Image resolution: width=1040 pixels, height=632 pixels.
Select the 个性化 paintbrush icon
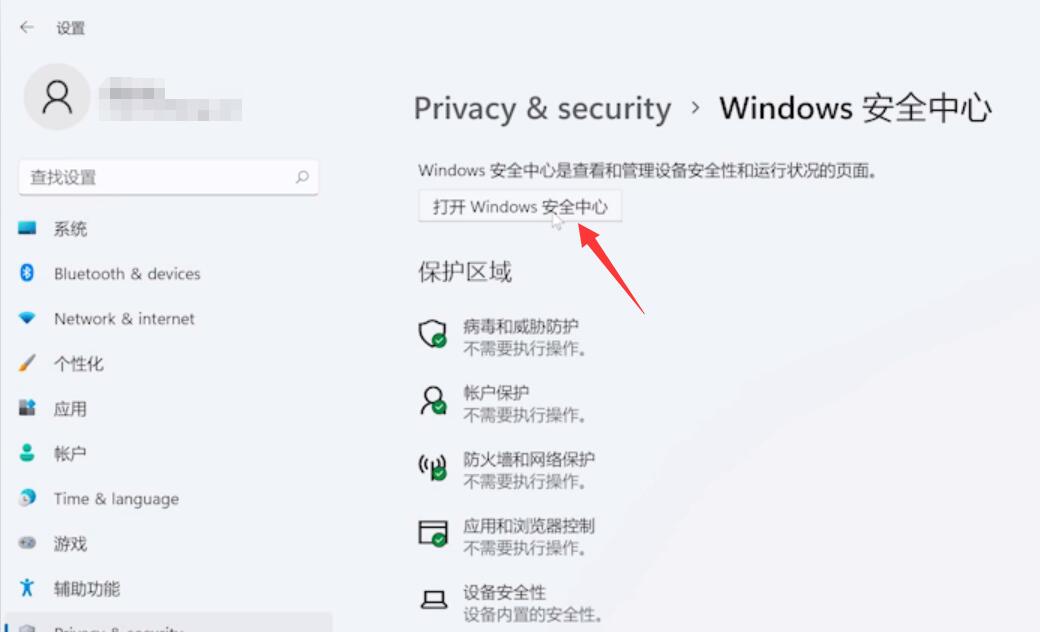click(27, 363)
